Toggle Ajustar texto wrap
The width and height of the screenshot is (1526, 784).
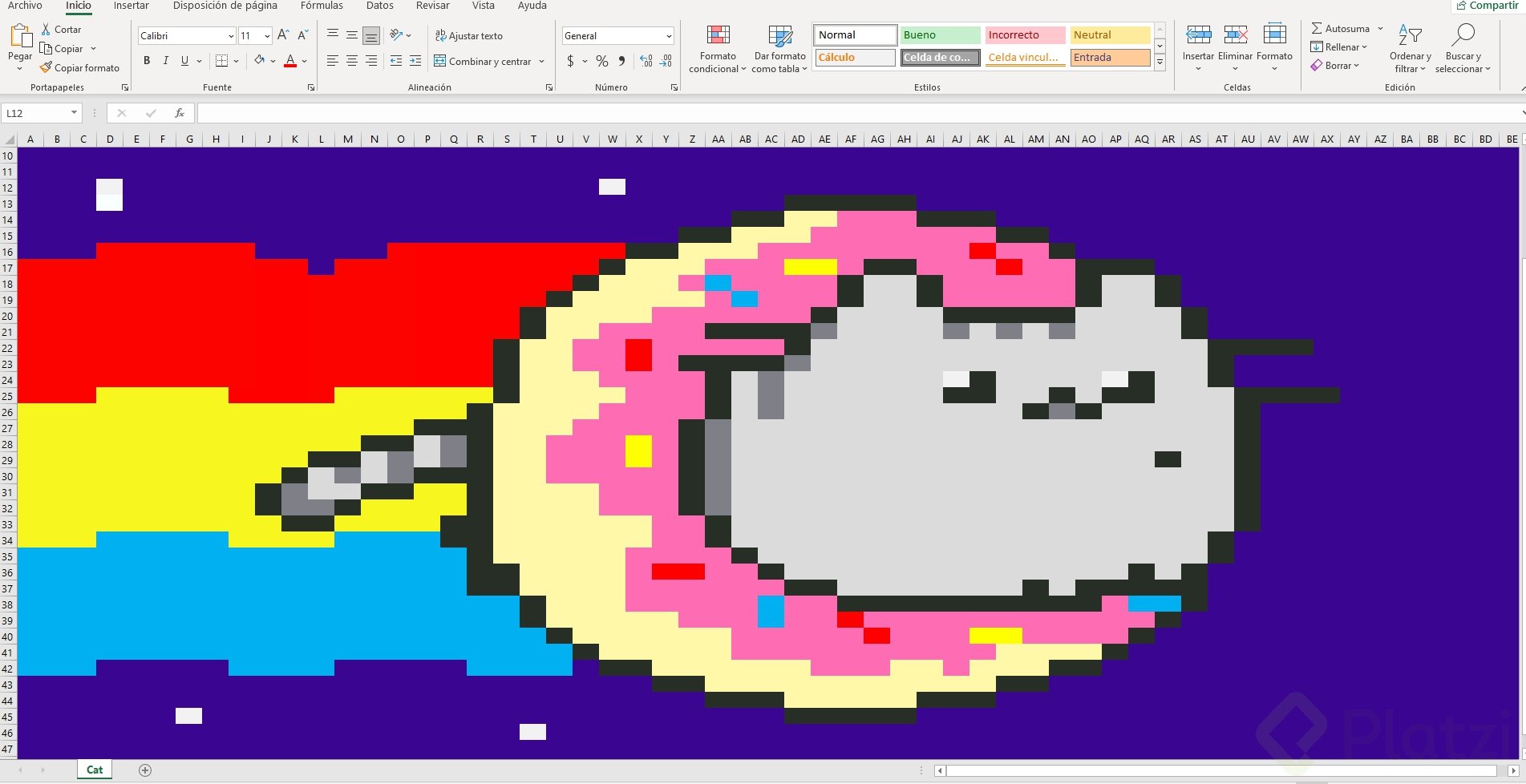click(469, 35)
